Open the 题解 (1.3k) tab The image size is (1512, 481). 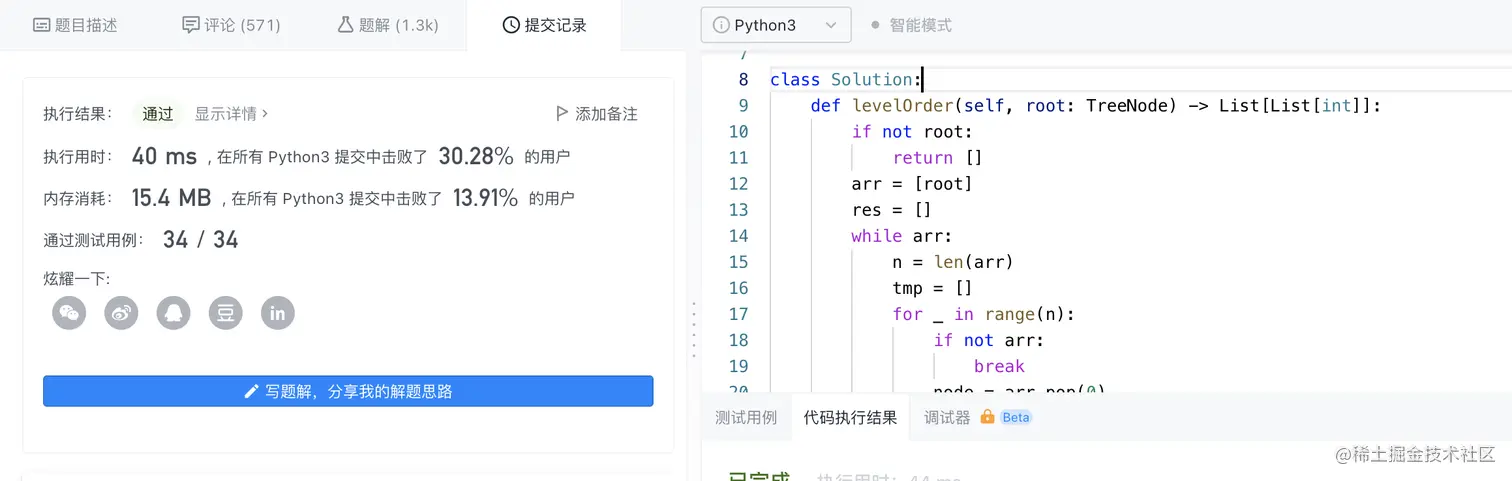388,25
